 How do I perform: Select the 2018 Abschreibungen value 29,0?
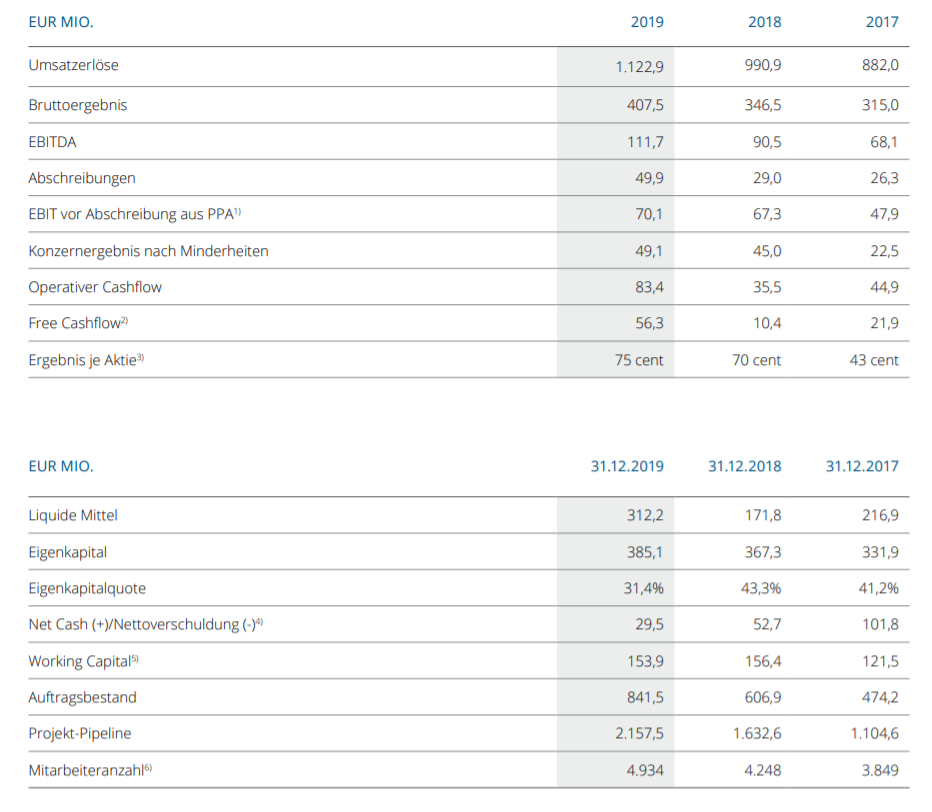point(766,178)
